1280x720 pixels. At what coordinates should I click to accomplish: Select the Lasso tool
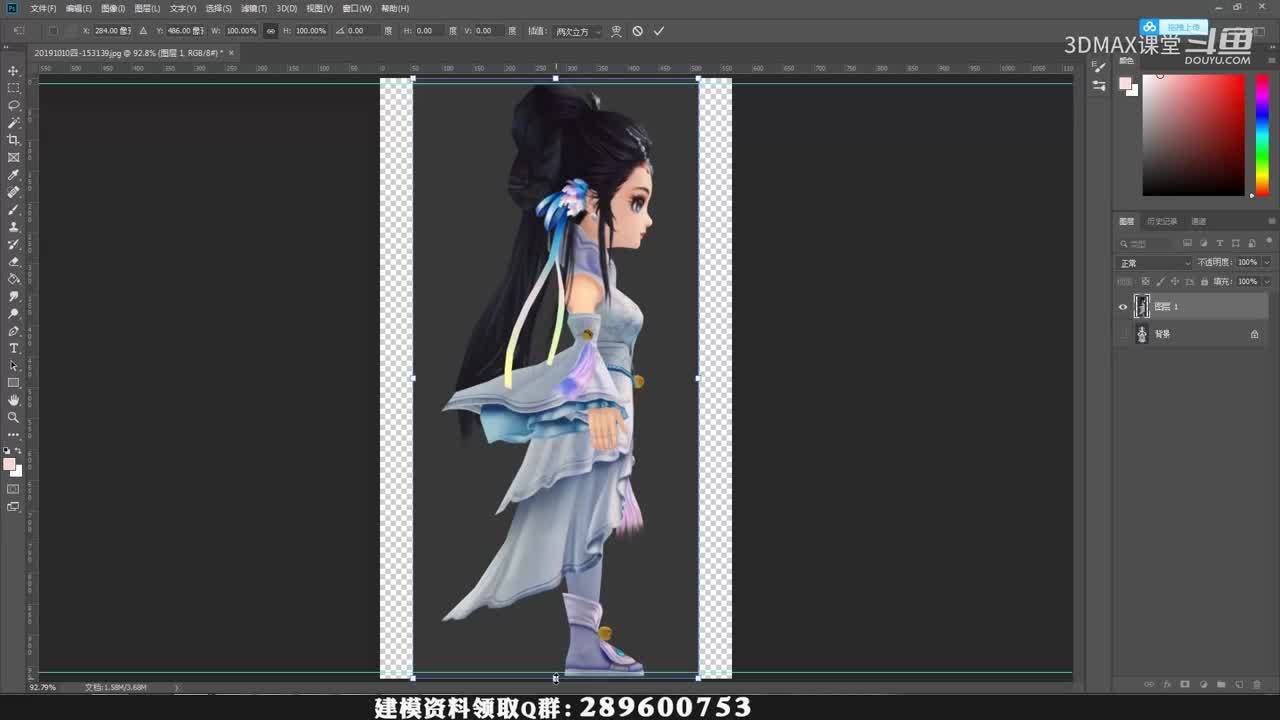[13, 105]
